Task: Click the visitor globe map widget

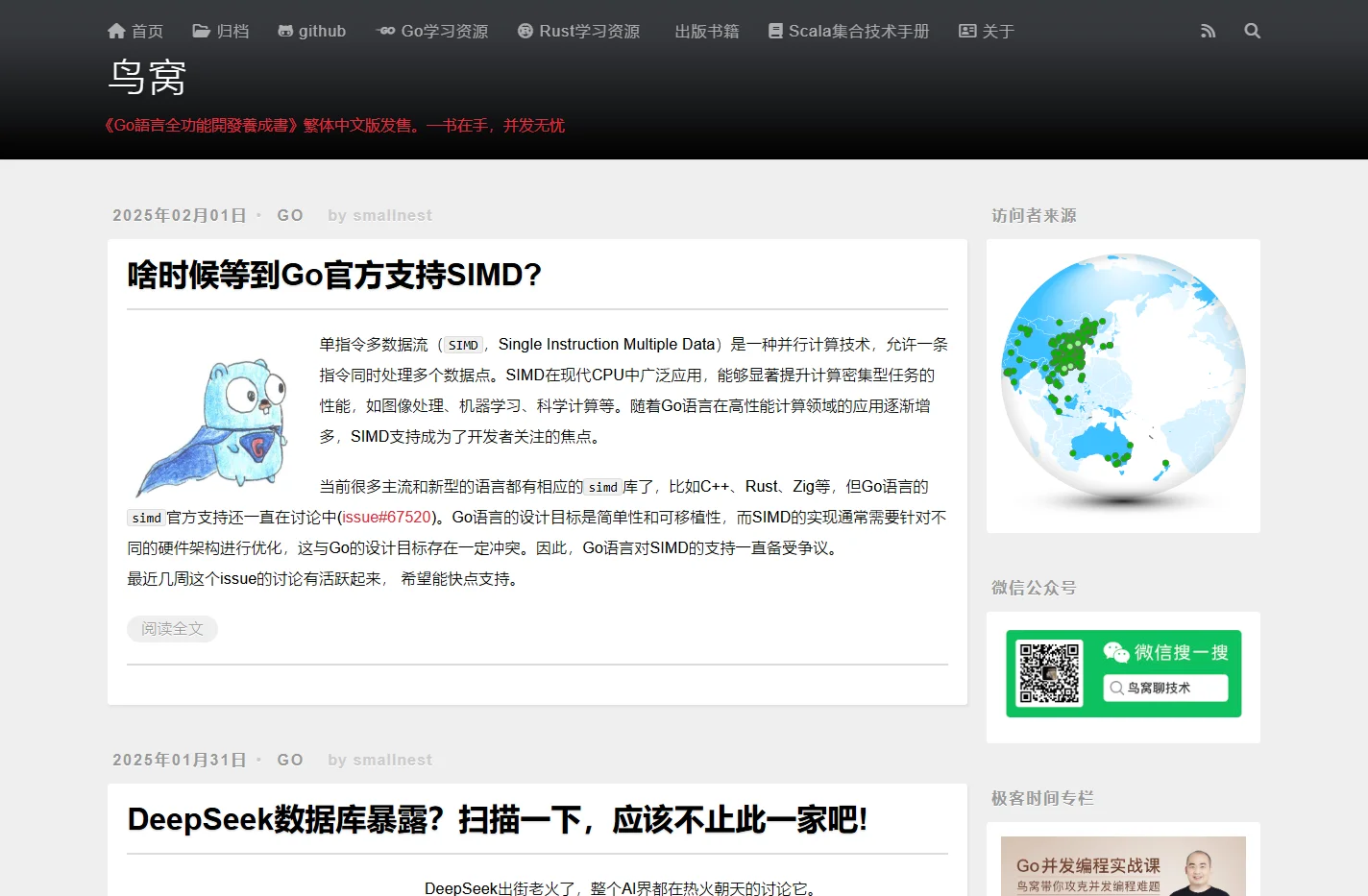Action: 1123,382
